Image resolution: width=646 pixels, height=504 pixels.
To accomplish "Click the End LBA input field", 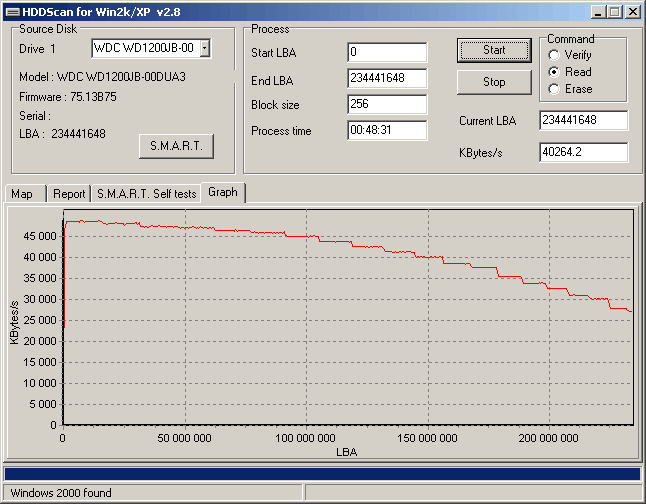I will [387, 78].
